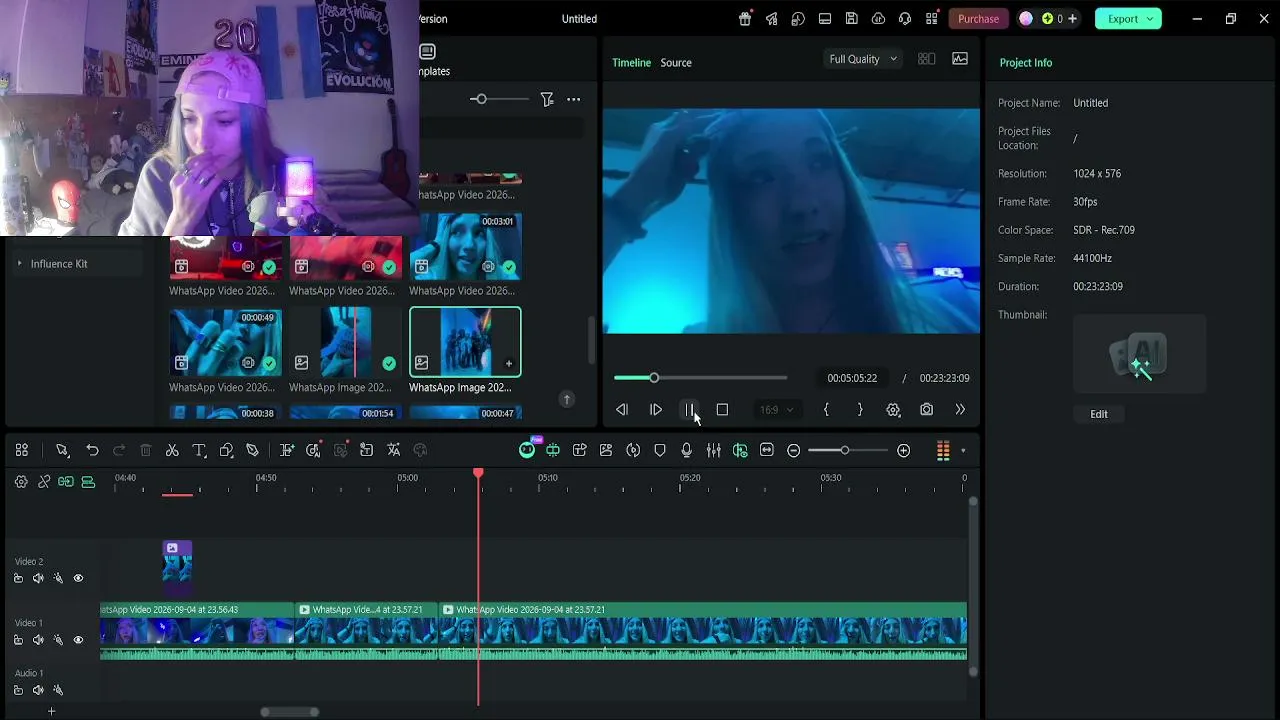Hide the Video 1 track
This screenshot has width=1280, height=720.
(x=78, y=640)
